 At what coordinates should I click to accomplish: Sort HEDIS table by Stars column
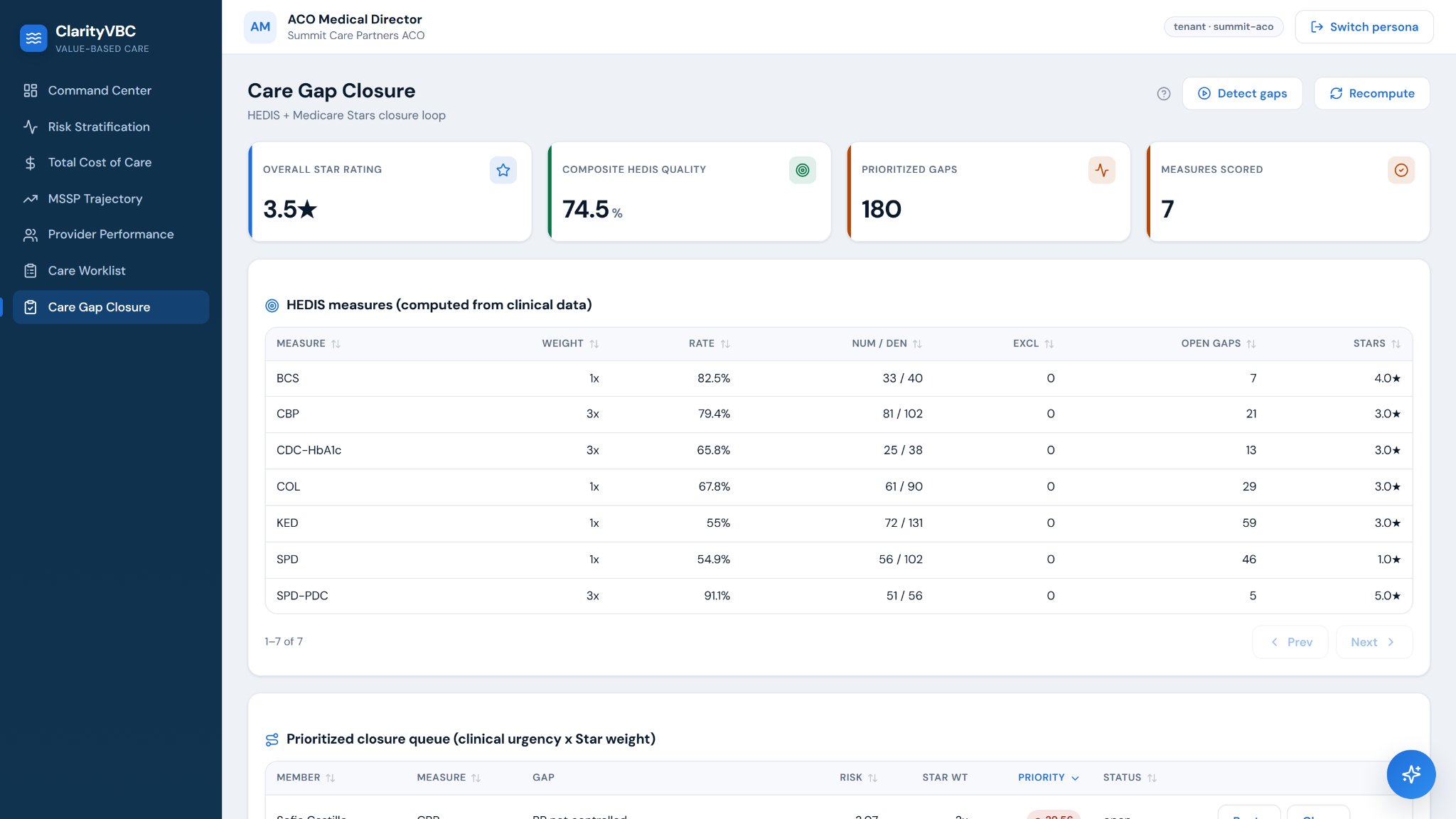(1396, 344)
